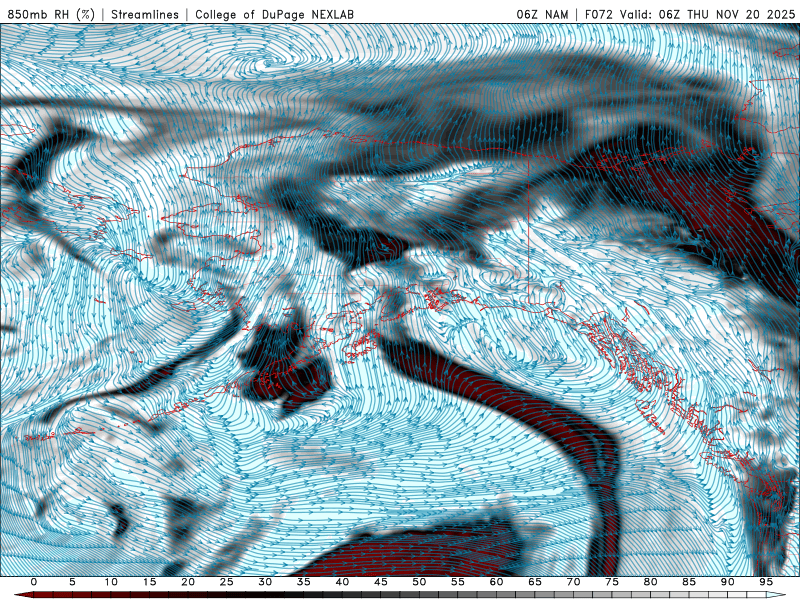Click "College of DuPage NEXLAB" text
800x600 pixels.
click(274, 14)
